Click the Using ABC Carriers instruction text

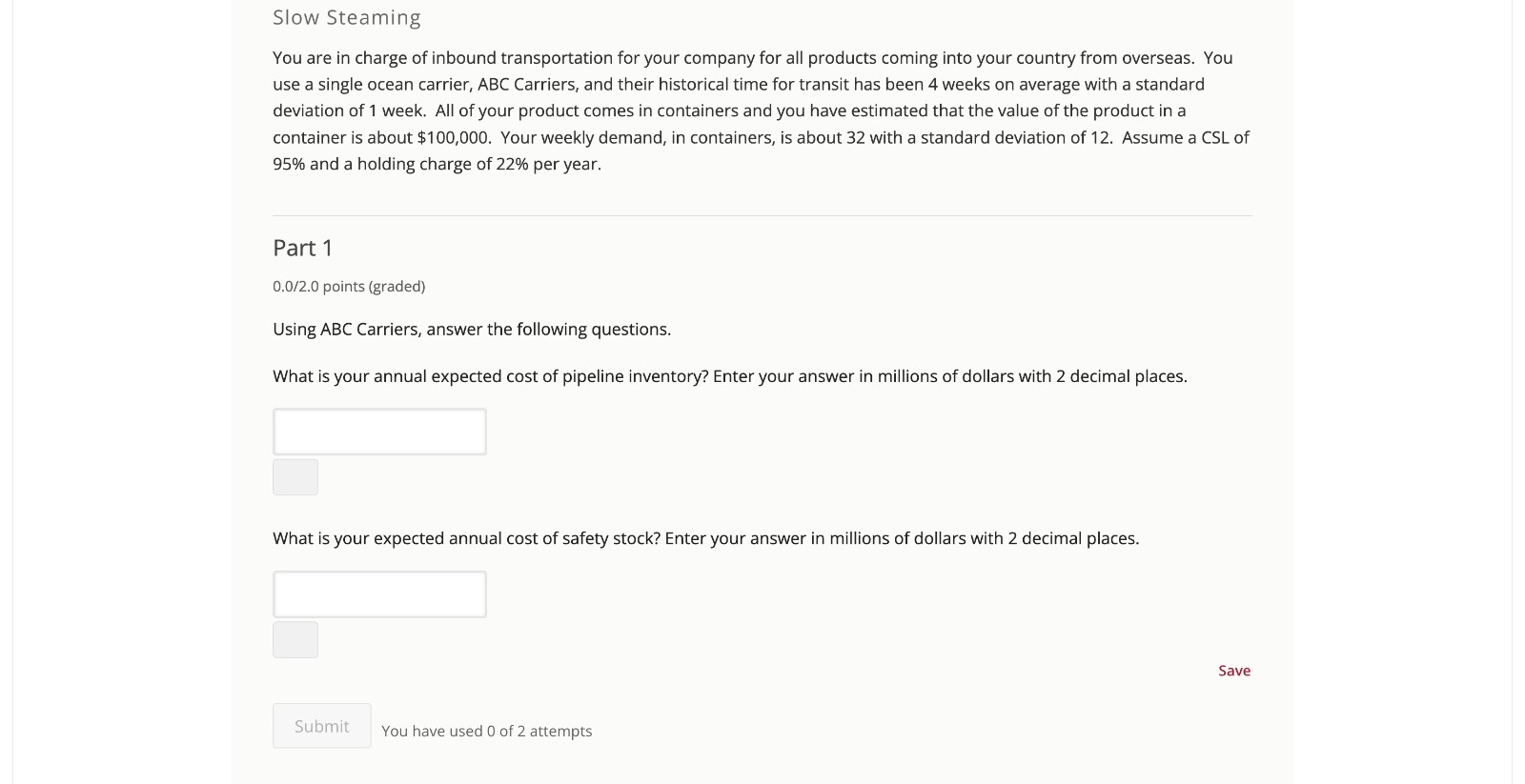coord(472,329)
